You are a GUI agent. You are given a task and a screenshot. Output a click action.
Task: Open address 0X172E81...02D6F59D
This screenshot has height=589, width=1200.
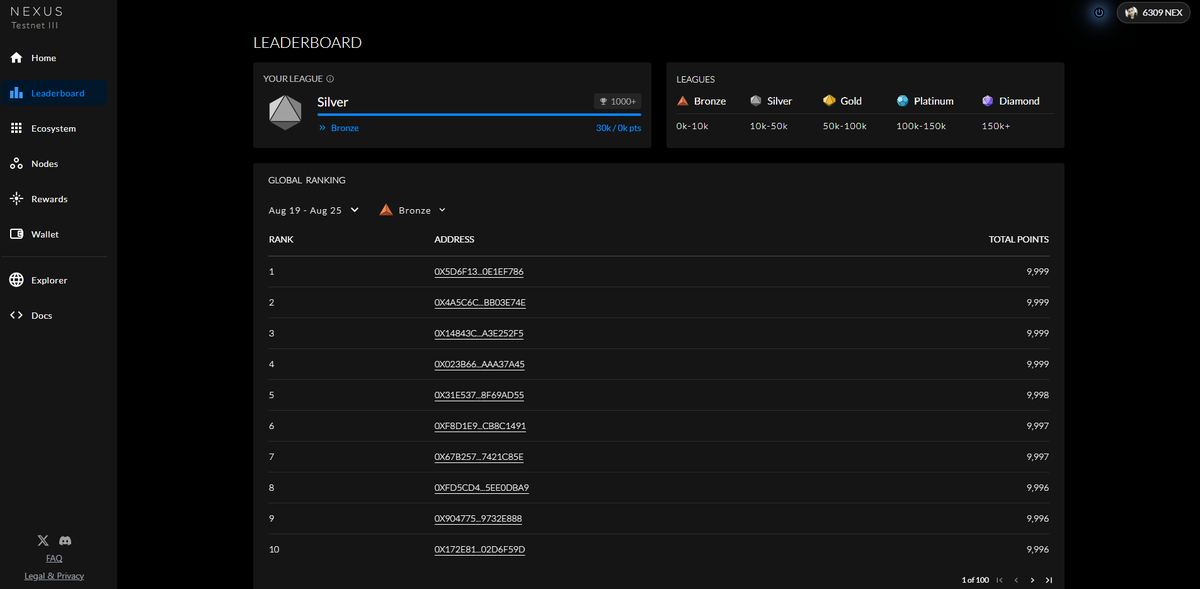[x=480, y=550]
